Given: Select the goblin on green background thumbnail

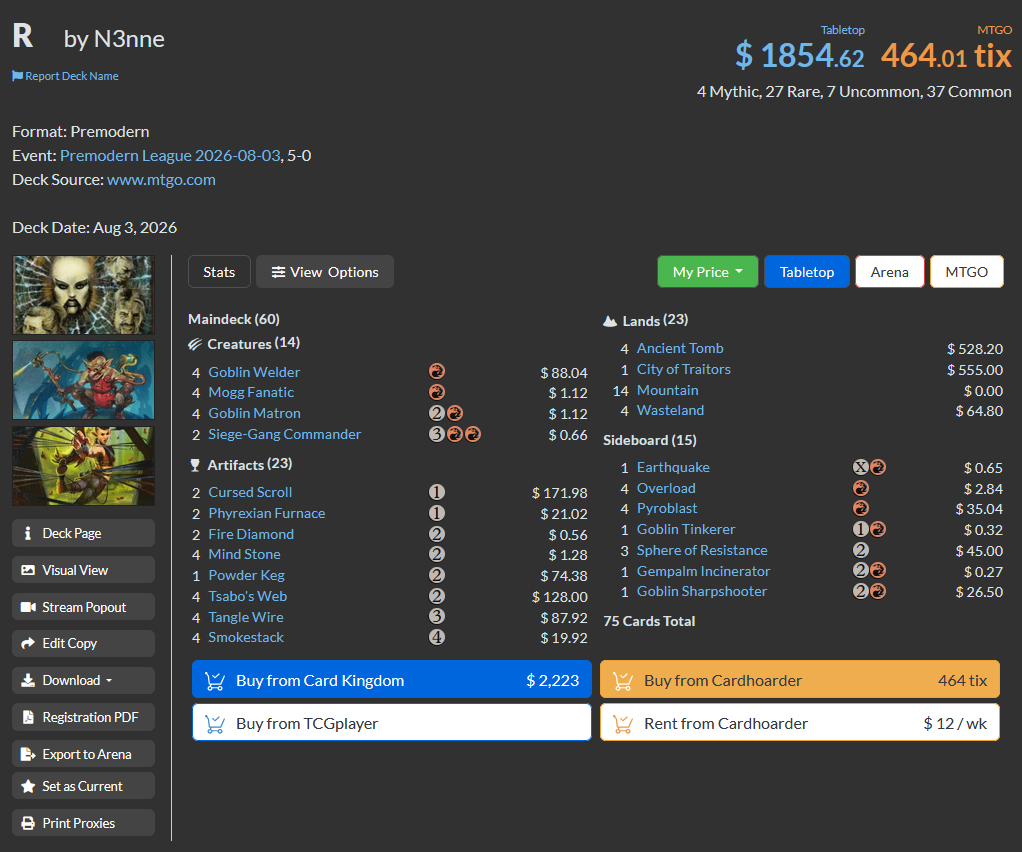Looking at the screenshot, I should pos(83,466).
